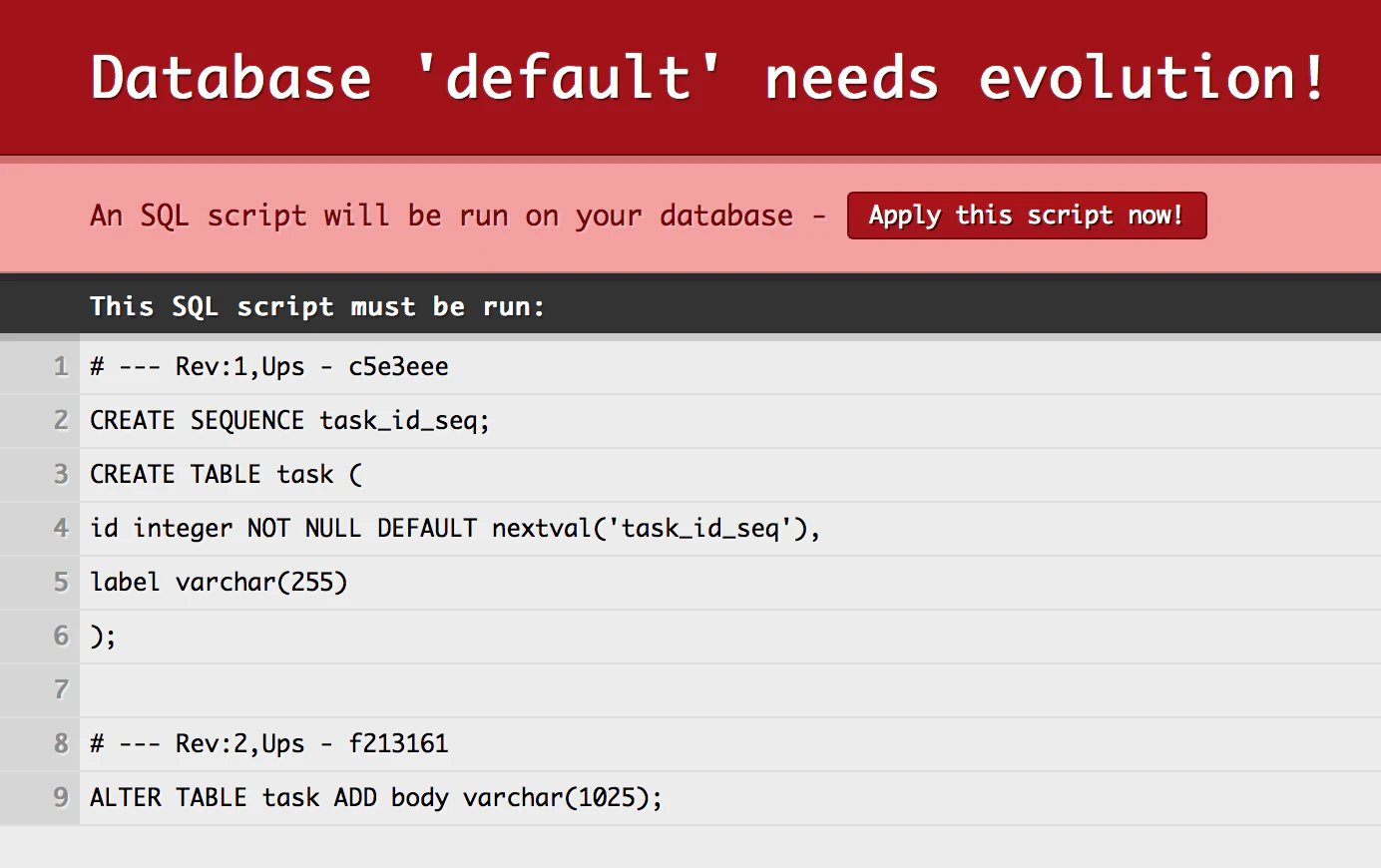1381x868 pixels.
Task: Click the 'CREATE TABLE task (' line
Action: [227, 475]
